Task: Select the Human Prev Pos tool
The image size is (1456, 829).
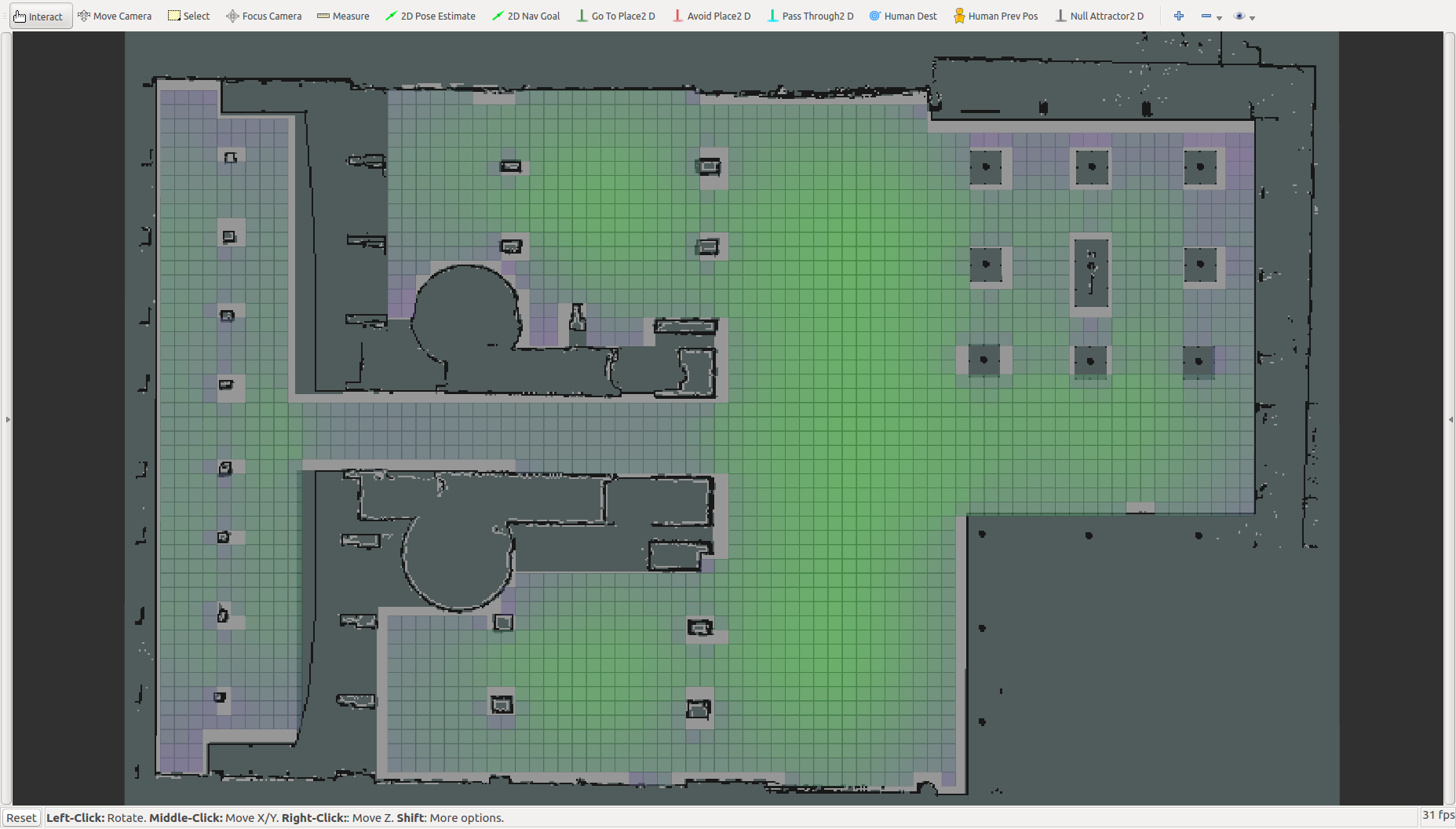Action: click(x=995, y=16)
